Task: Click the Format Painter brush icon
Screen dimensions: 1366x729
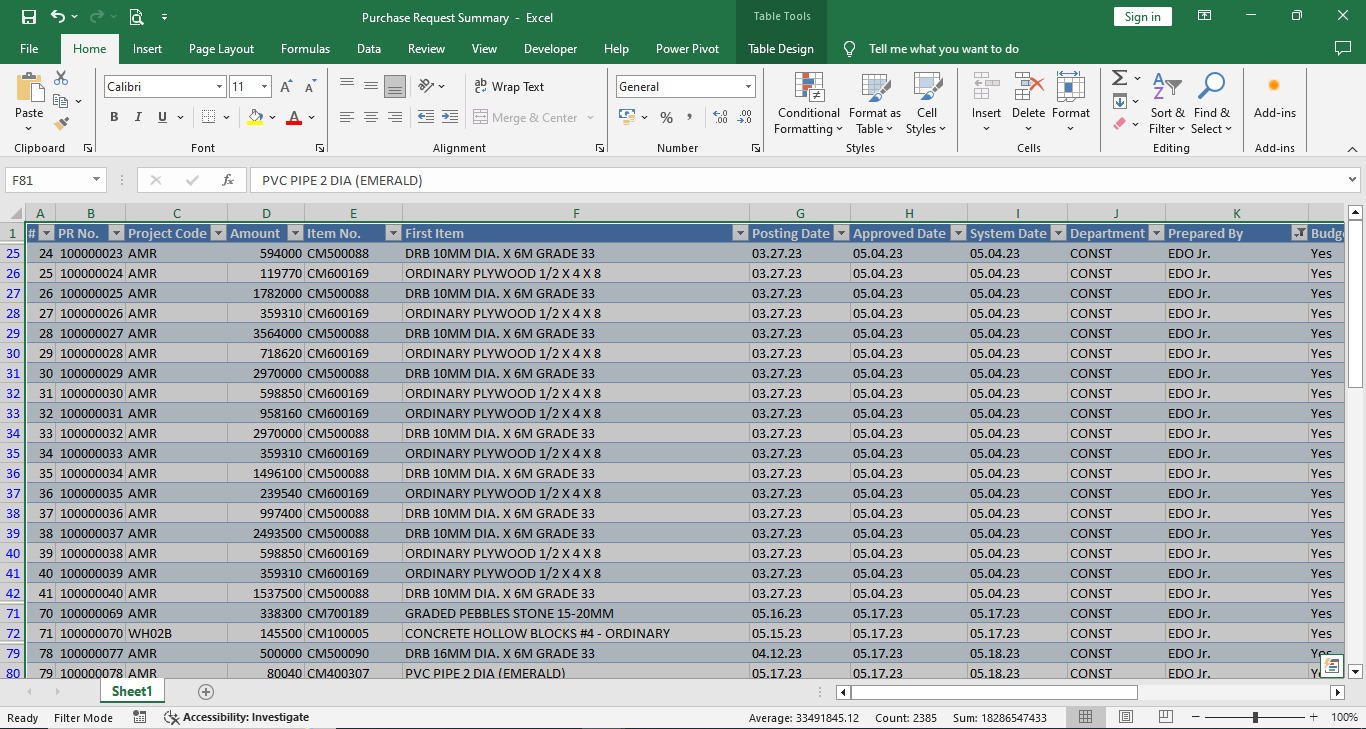Action: point(61,124)
